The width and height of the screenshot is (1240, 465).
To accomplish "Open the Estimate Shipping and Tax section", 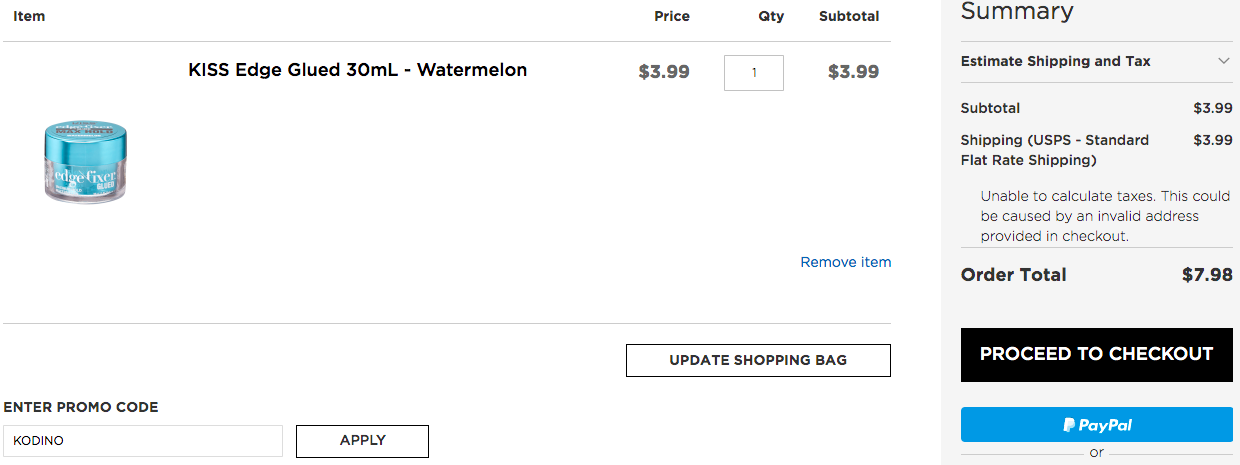I will click(x=1097, y=61).
